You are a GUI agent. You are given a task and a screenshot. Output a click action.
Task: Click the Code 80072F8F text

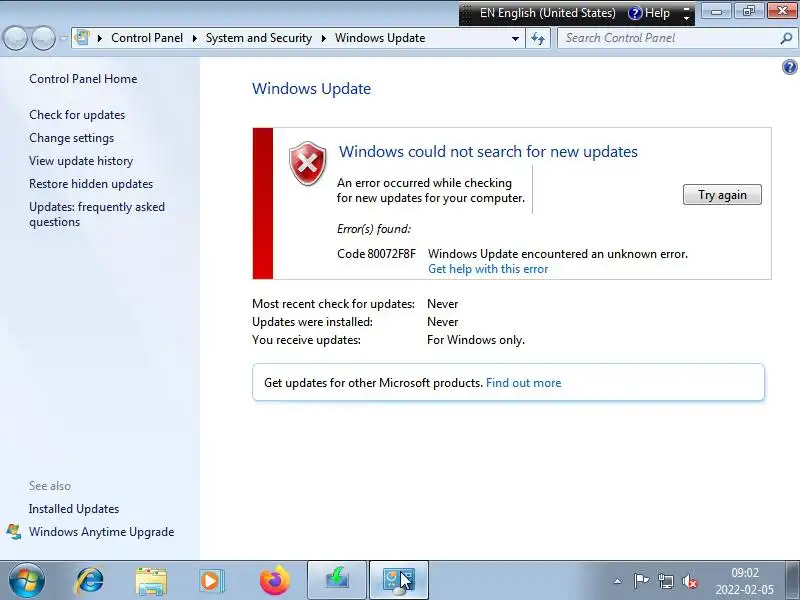click(377, 254)
